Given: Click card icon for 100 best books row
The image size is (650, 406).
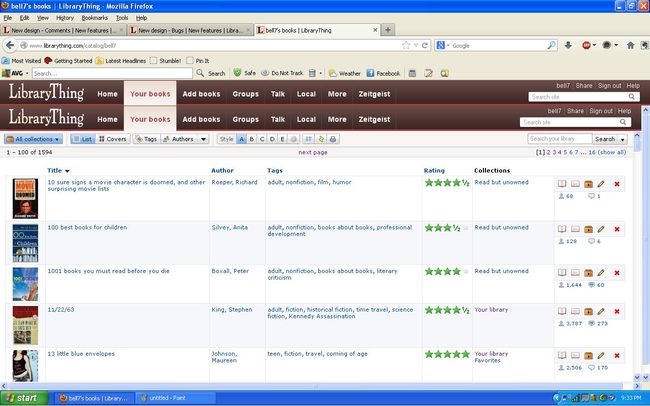Looking at the screenshot, I should pos(575,229).
